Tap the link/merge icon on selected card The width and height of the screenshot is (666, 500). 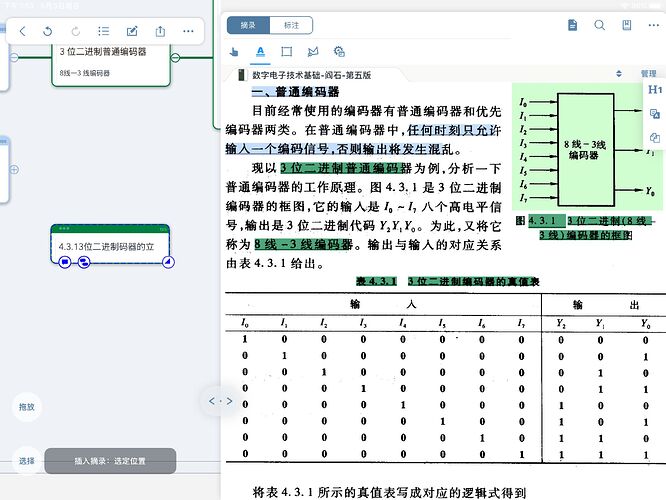[x=84, y=262]
